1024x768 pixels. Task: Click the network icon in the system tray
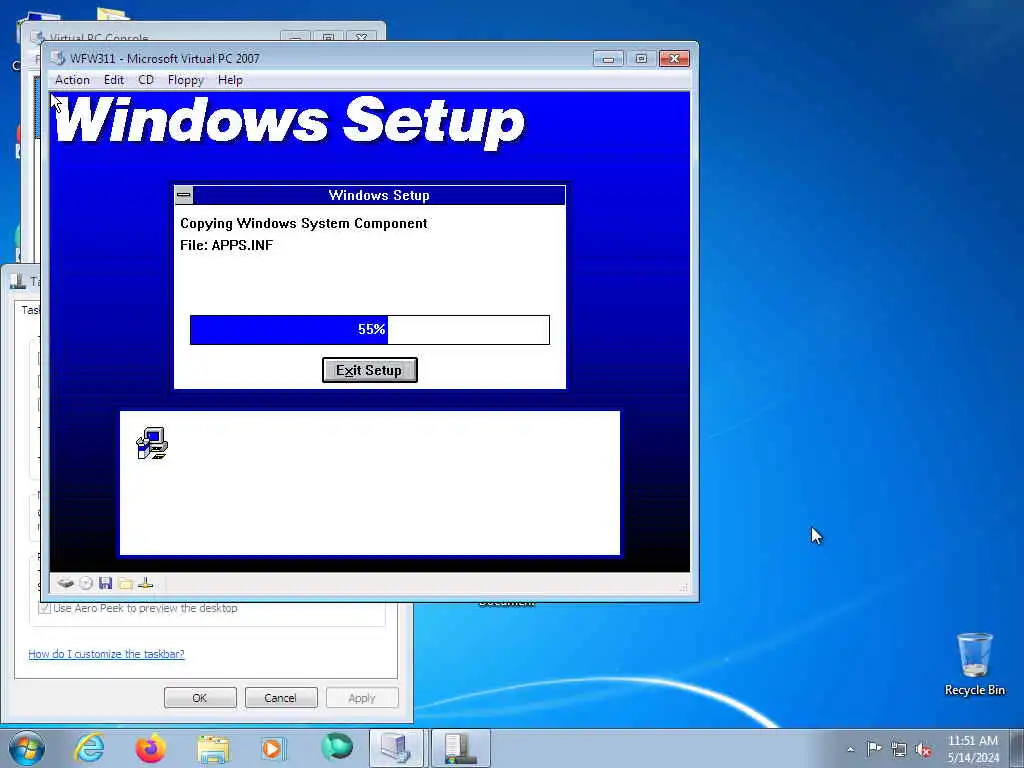coord(899,749)
